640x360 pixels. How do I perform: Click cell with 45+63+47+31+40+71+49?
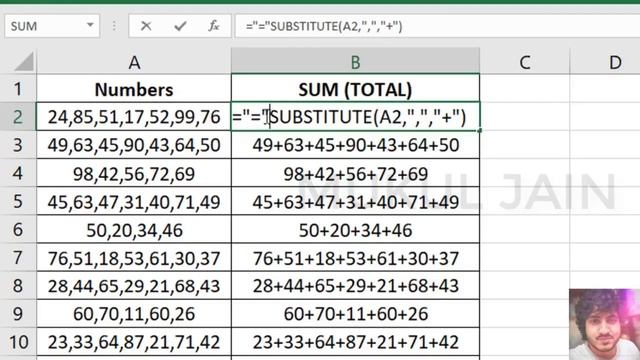[356, 201]
